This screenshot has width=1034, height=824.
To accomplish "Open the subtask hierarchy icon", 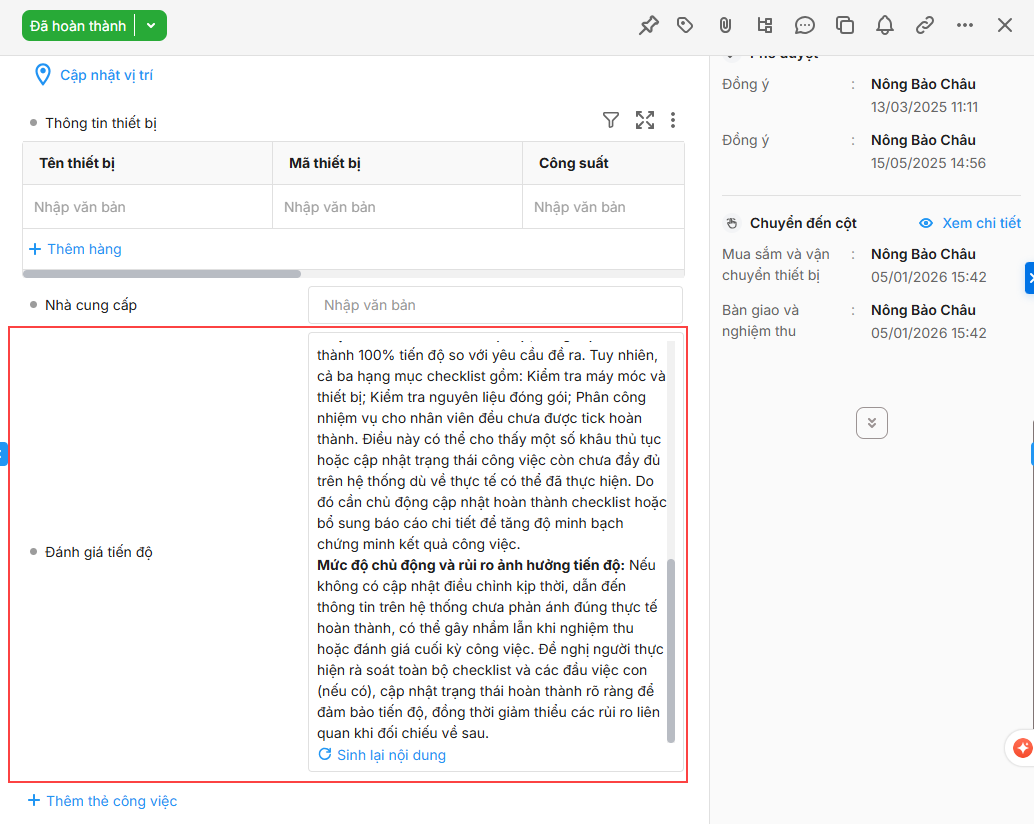I will [x=764, y=26].
